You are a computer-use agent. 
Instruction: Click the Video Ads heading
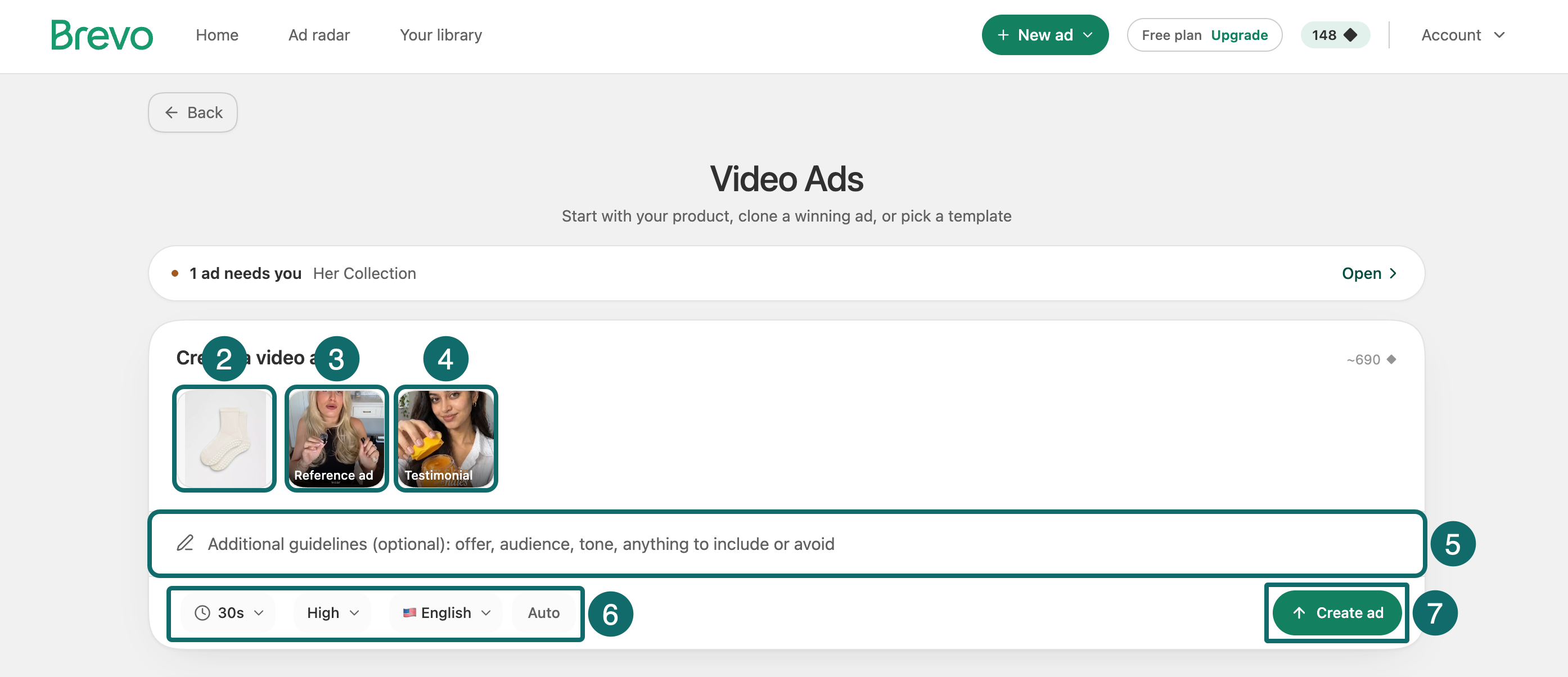click(786, 178)
